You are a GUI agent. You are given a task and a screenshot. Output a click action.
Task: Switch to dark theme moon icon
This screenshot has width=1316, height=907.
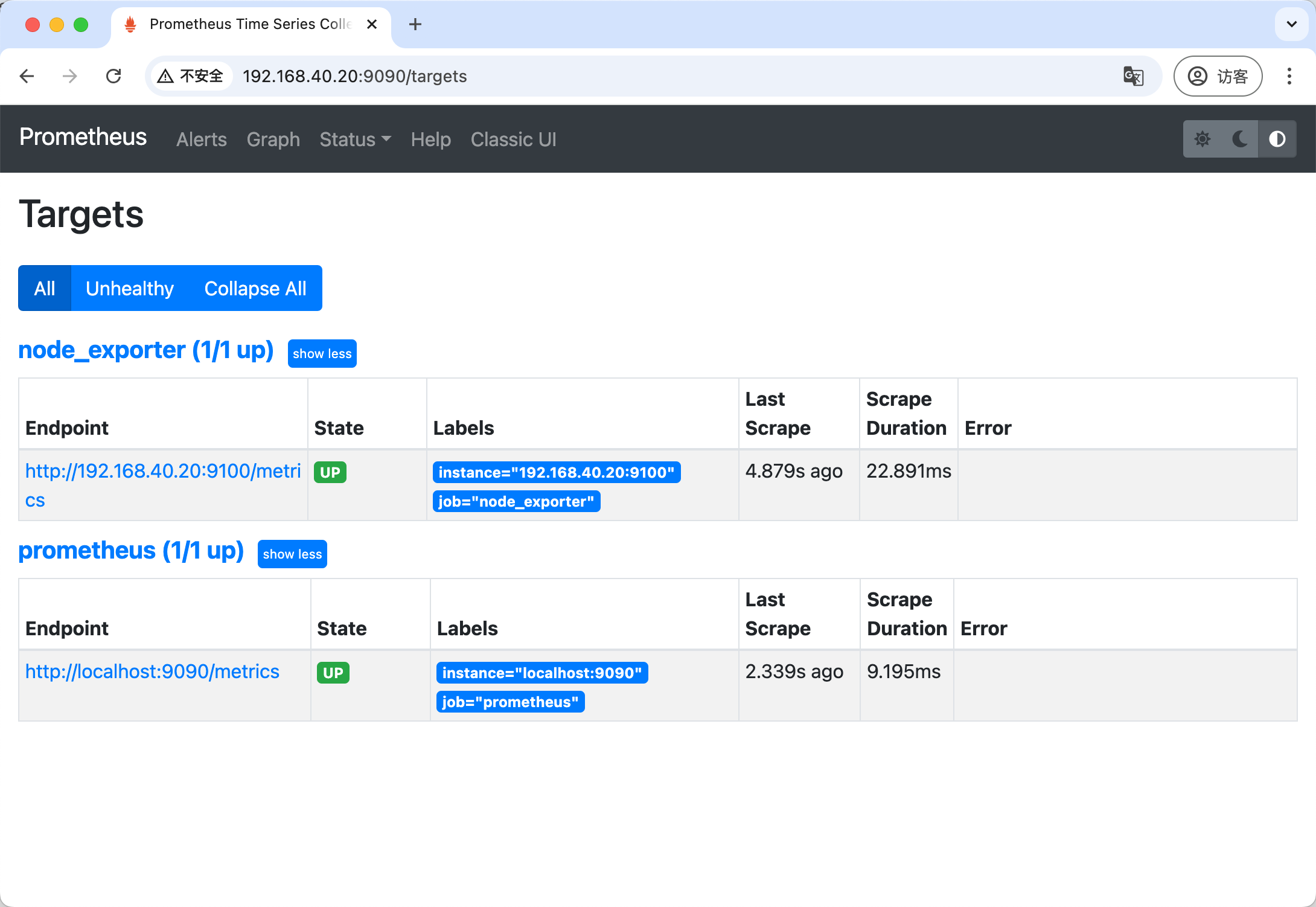[1239, 139]
